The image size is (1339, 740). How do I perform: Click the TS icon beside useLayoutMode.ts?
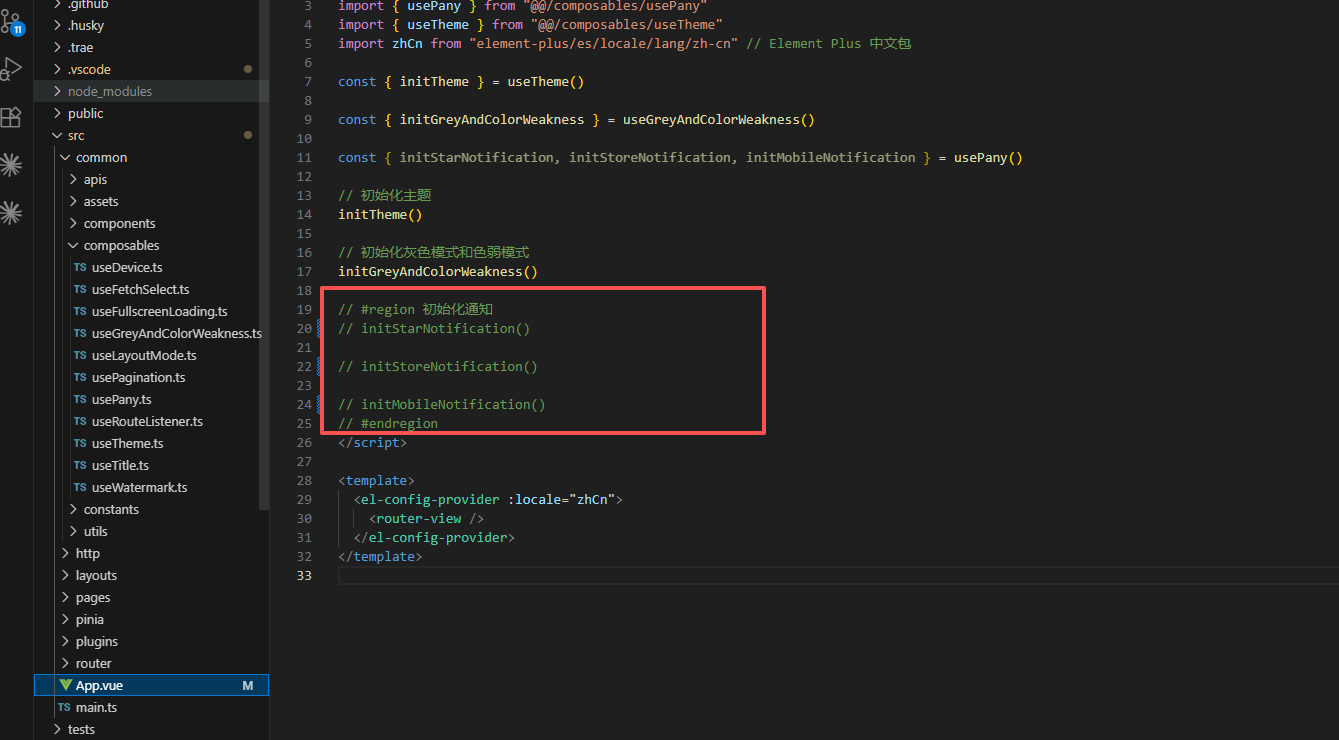coord(80,355)
